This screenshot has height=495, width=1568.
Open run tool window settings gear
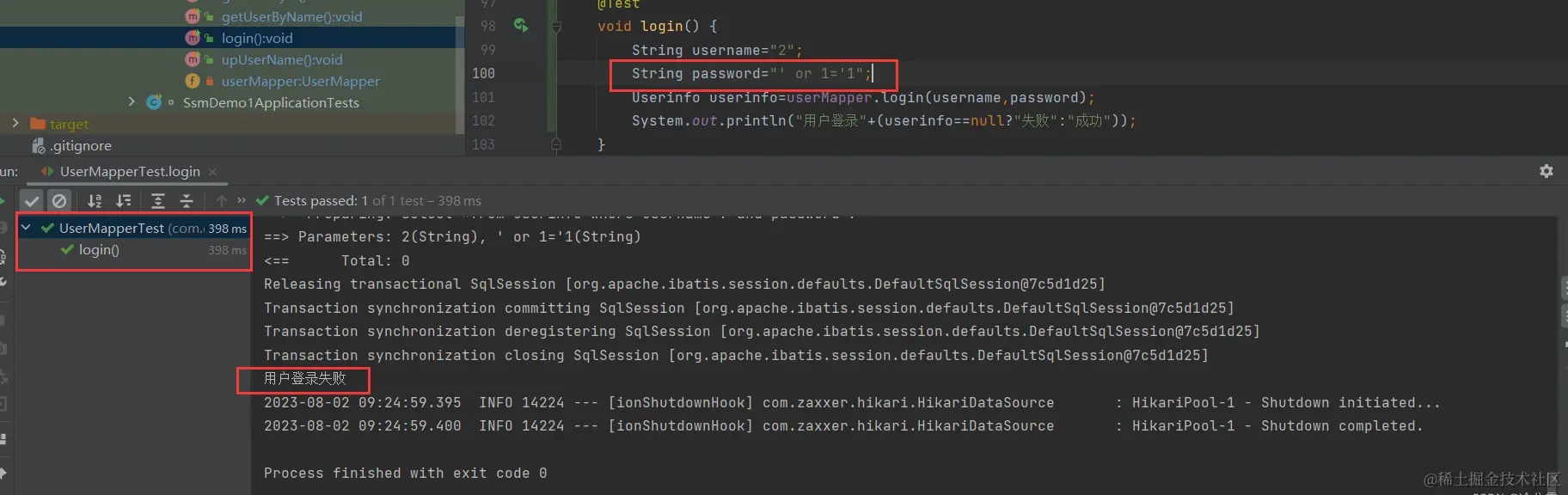coord(1547,171)
